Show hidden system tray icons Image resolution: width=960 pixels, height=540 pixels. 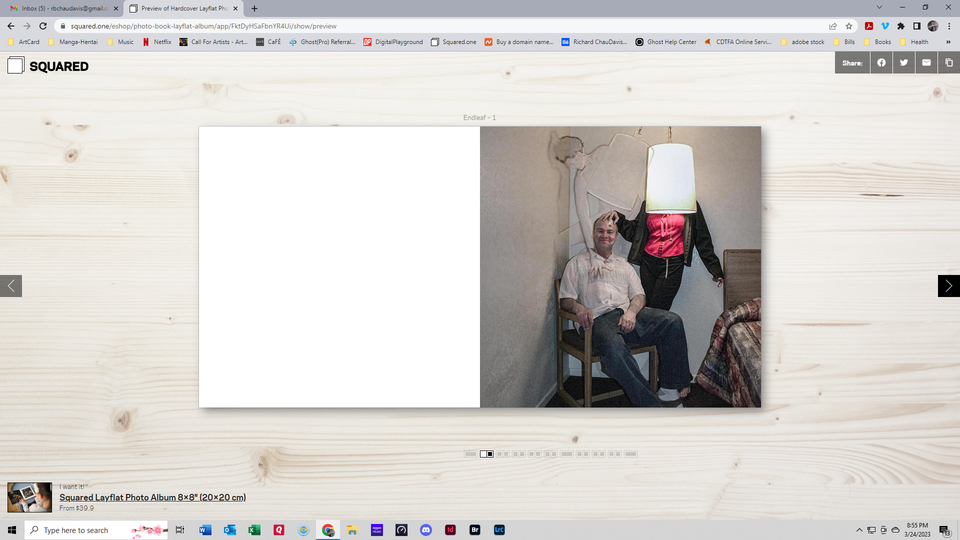(859, 530)
